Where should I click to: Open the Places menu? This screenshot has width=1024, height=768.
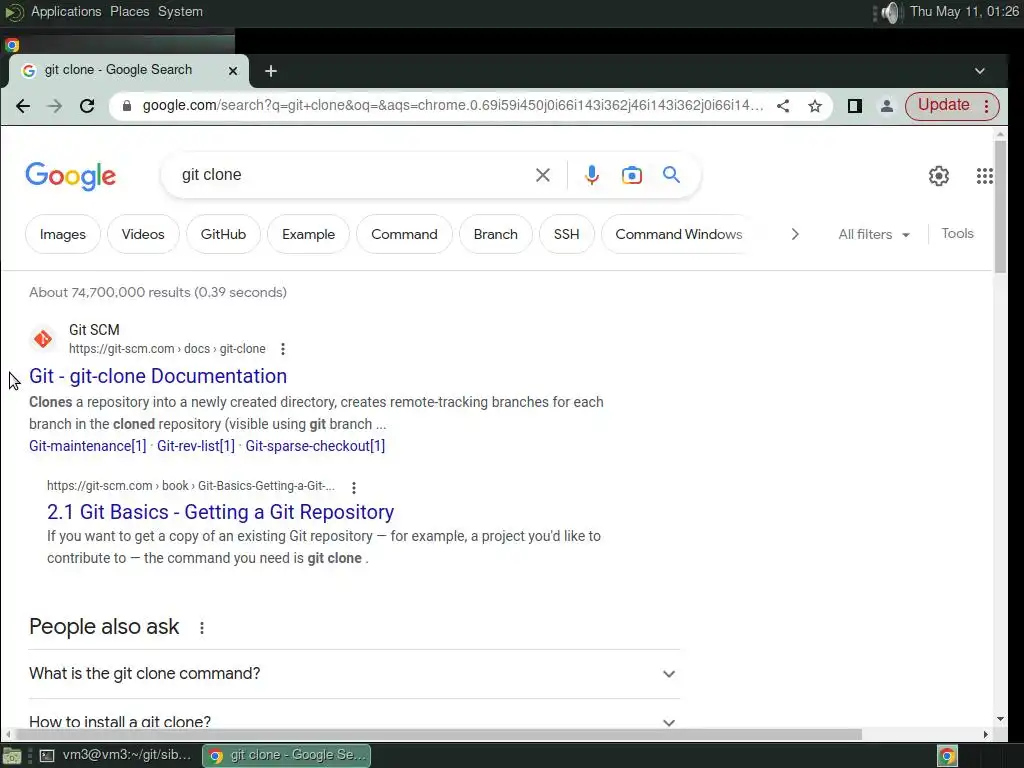[129, 12]
